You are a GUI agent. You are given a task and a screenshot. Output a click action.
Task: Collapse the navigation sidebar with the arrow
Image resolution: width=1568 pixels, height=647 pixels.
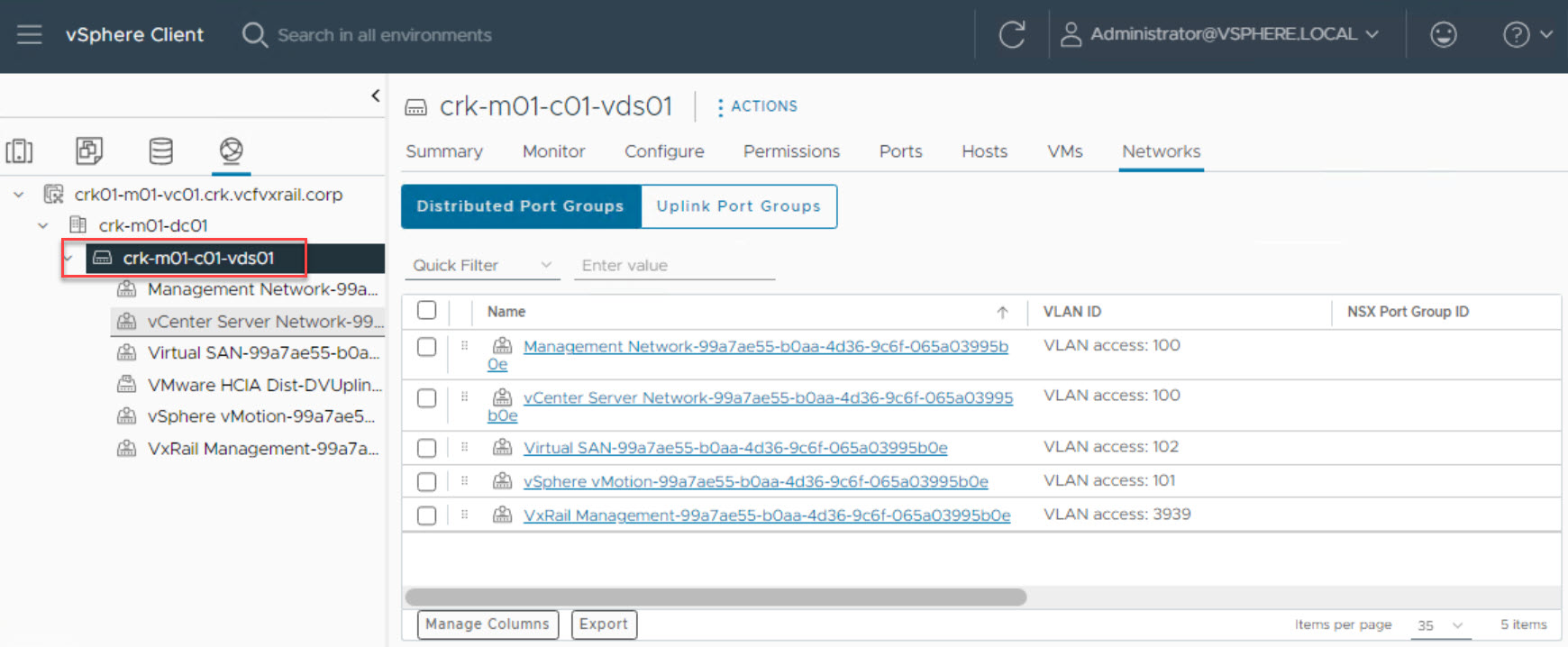[376, 96]
